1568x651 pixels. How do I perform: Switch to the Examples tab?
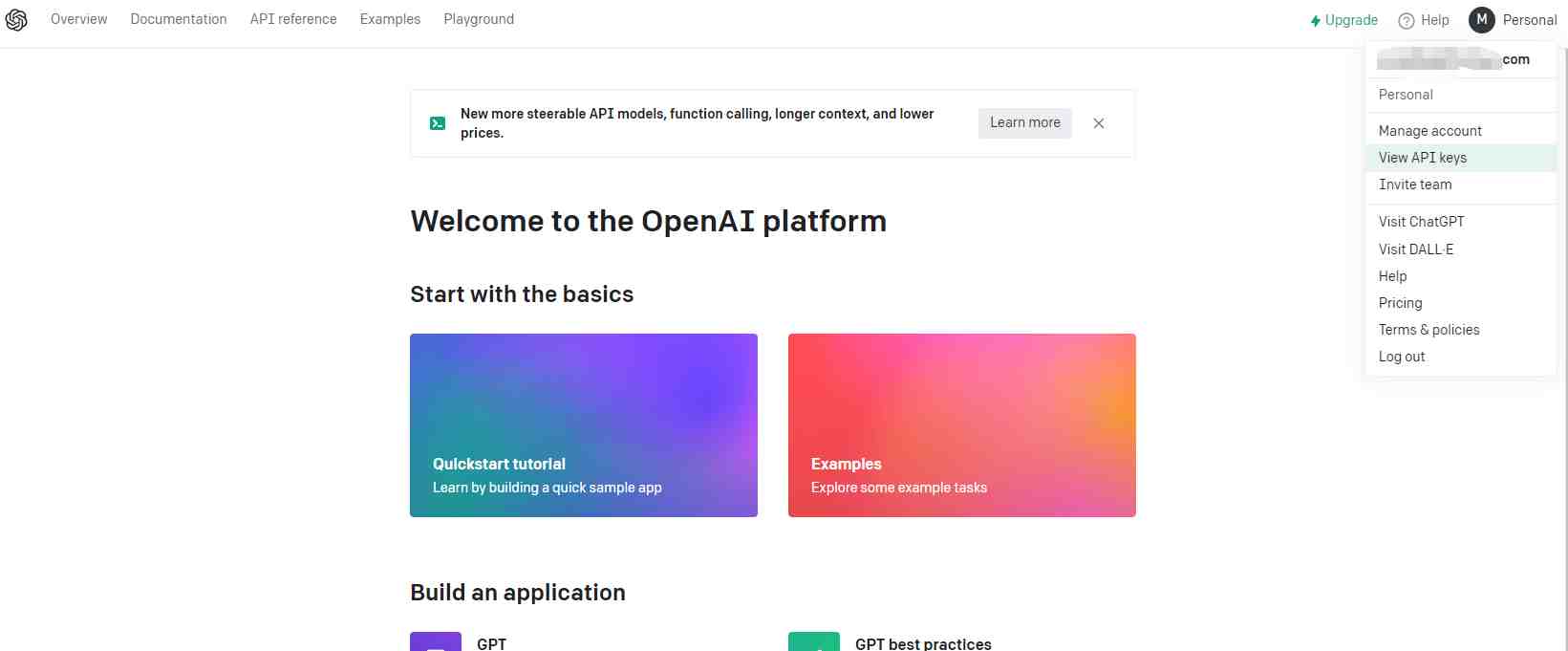(x=390, y=19)
